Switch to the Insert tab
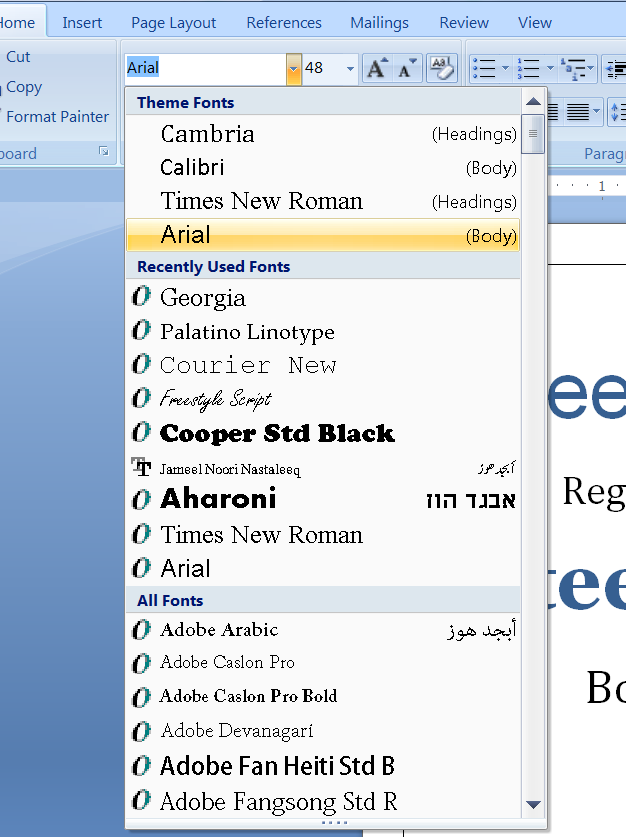 (82, 22)
